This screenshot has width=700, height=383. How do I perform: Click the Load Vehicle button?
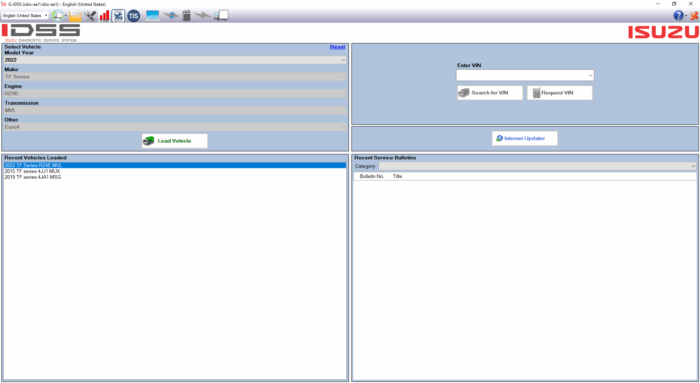(175, 141)
